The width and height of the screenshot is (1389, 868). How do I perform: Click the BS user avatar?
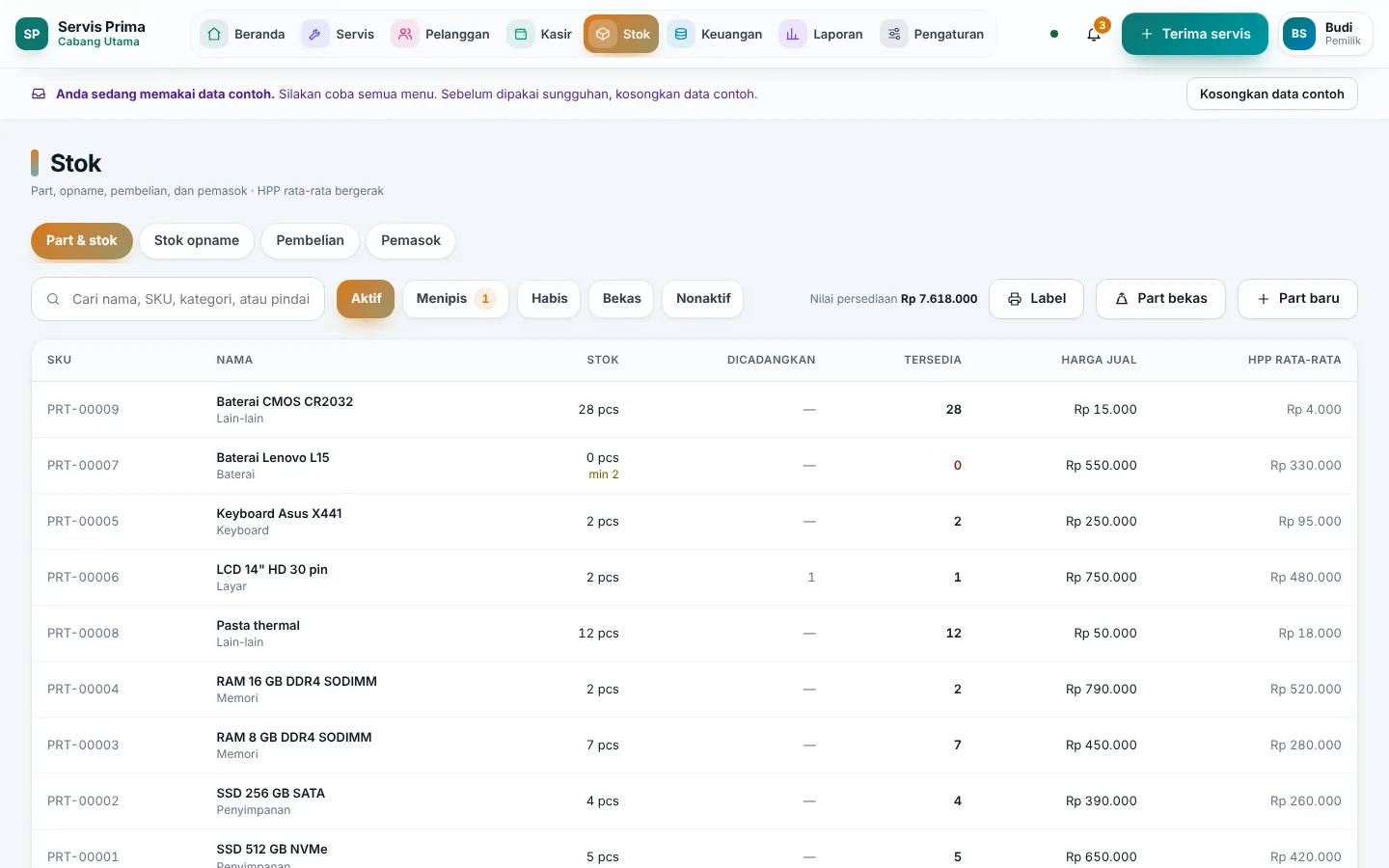pos(1299,34)
